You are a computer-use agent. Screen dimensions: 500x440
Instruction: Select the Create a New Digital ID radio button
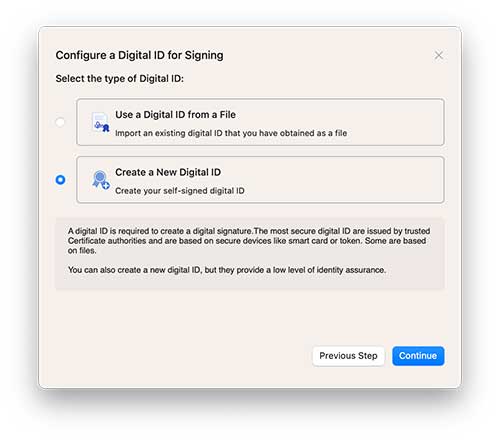[60, 180]
